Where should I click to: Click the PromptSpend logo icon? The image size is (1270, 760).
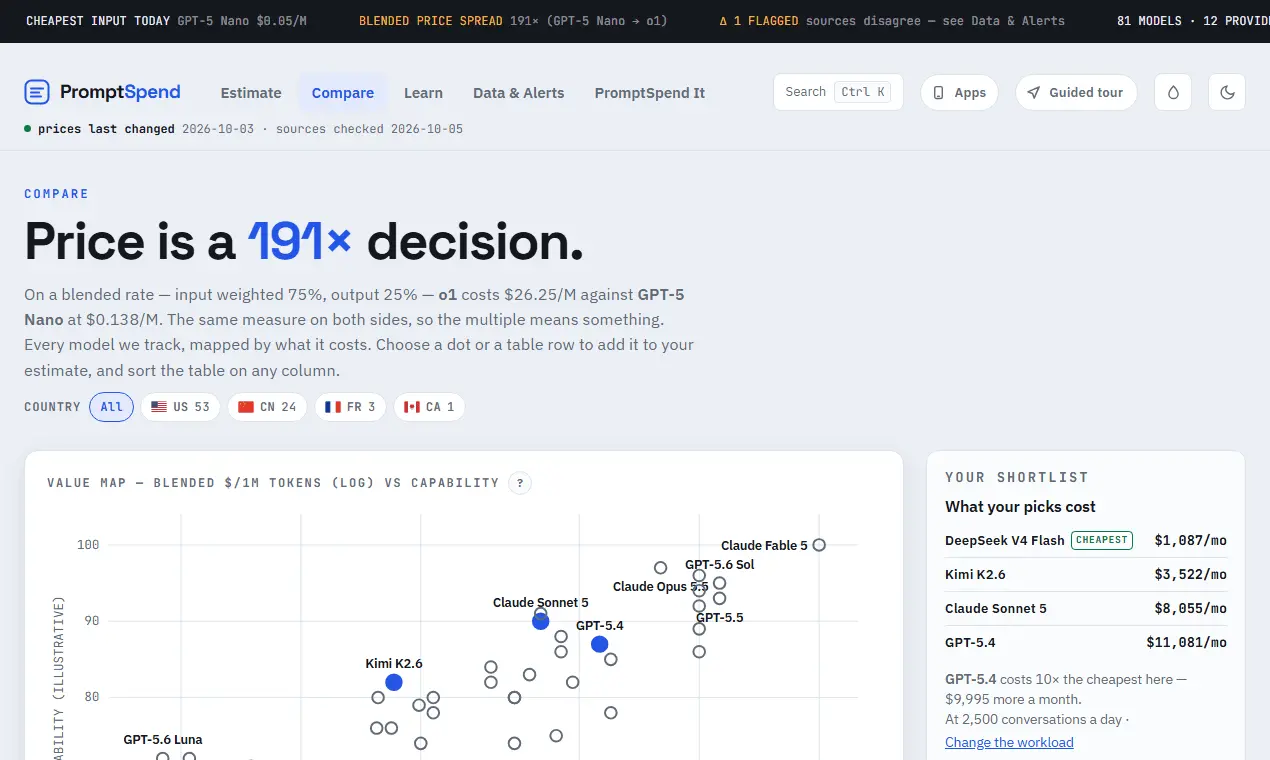tap(37, 93)
